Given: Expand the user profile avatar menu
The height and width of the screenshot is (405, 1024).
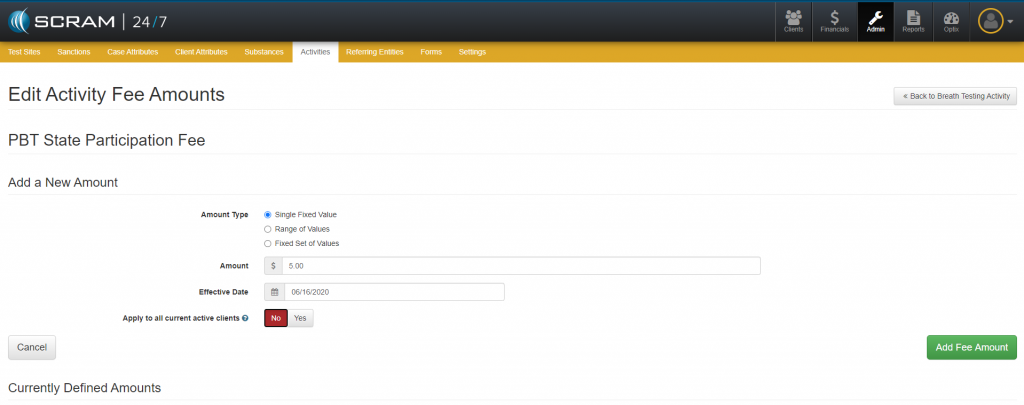Looking at the screenshot, I should (994, 21).
